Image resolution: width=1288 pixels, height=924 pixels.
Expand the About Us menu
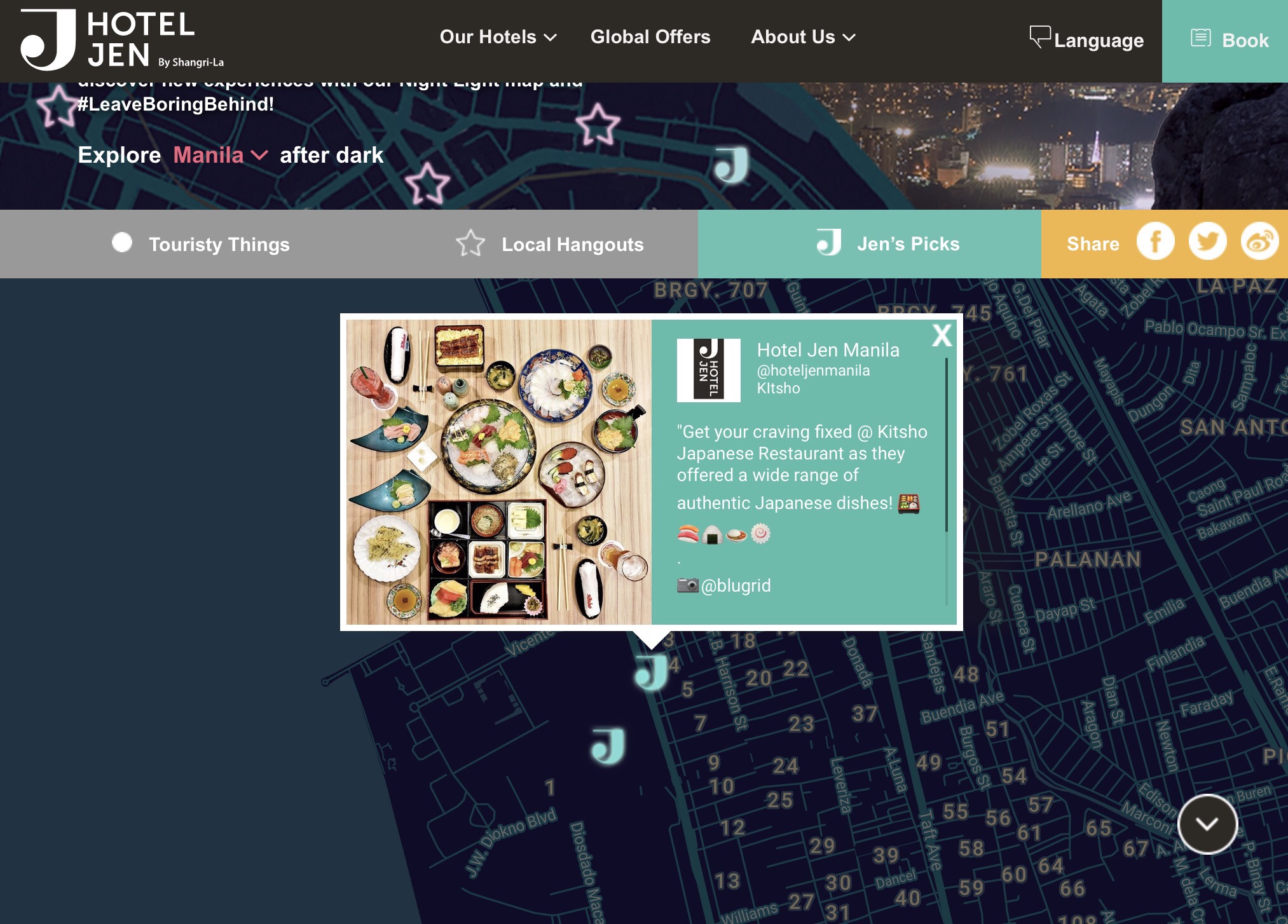(803, 37)
